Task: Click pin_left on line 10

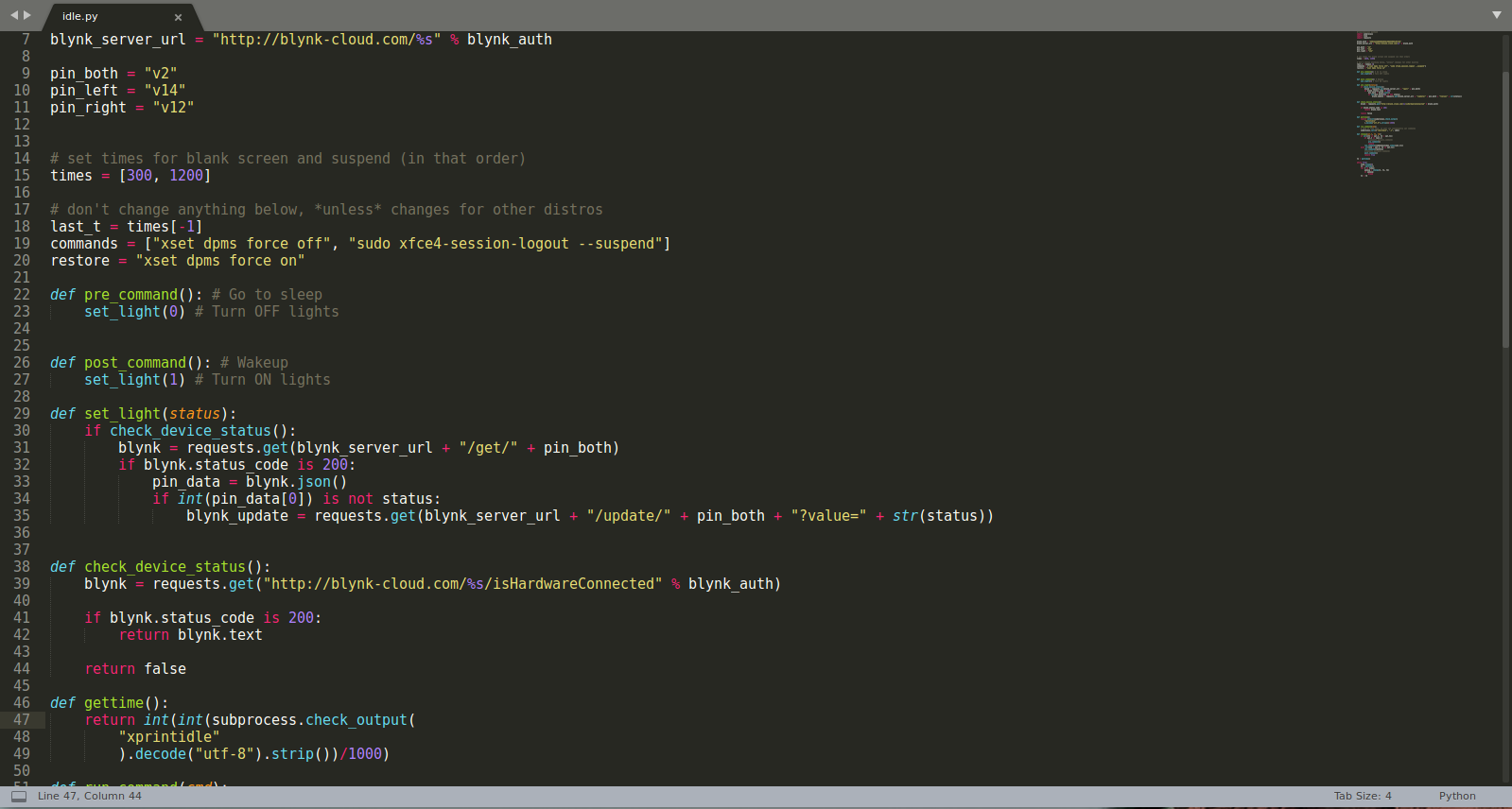Action: pyautogui.click(x=84, y=91)
